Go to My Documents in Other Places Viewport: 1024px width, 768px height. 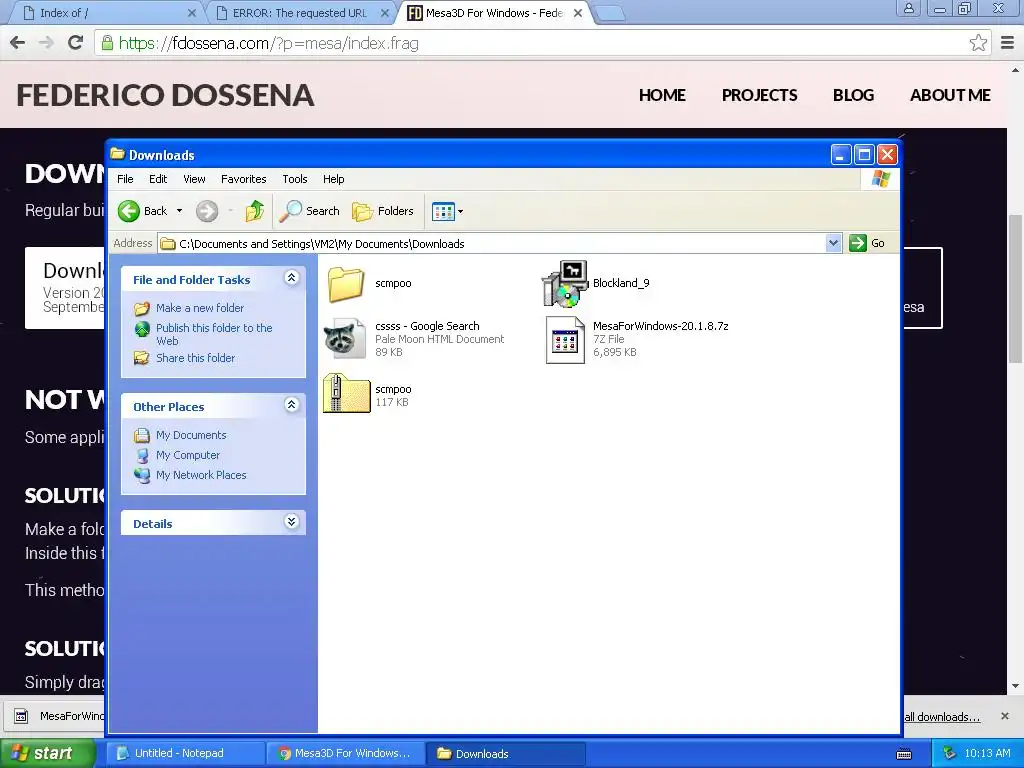pyautogui.click(x=191, y=435)
